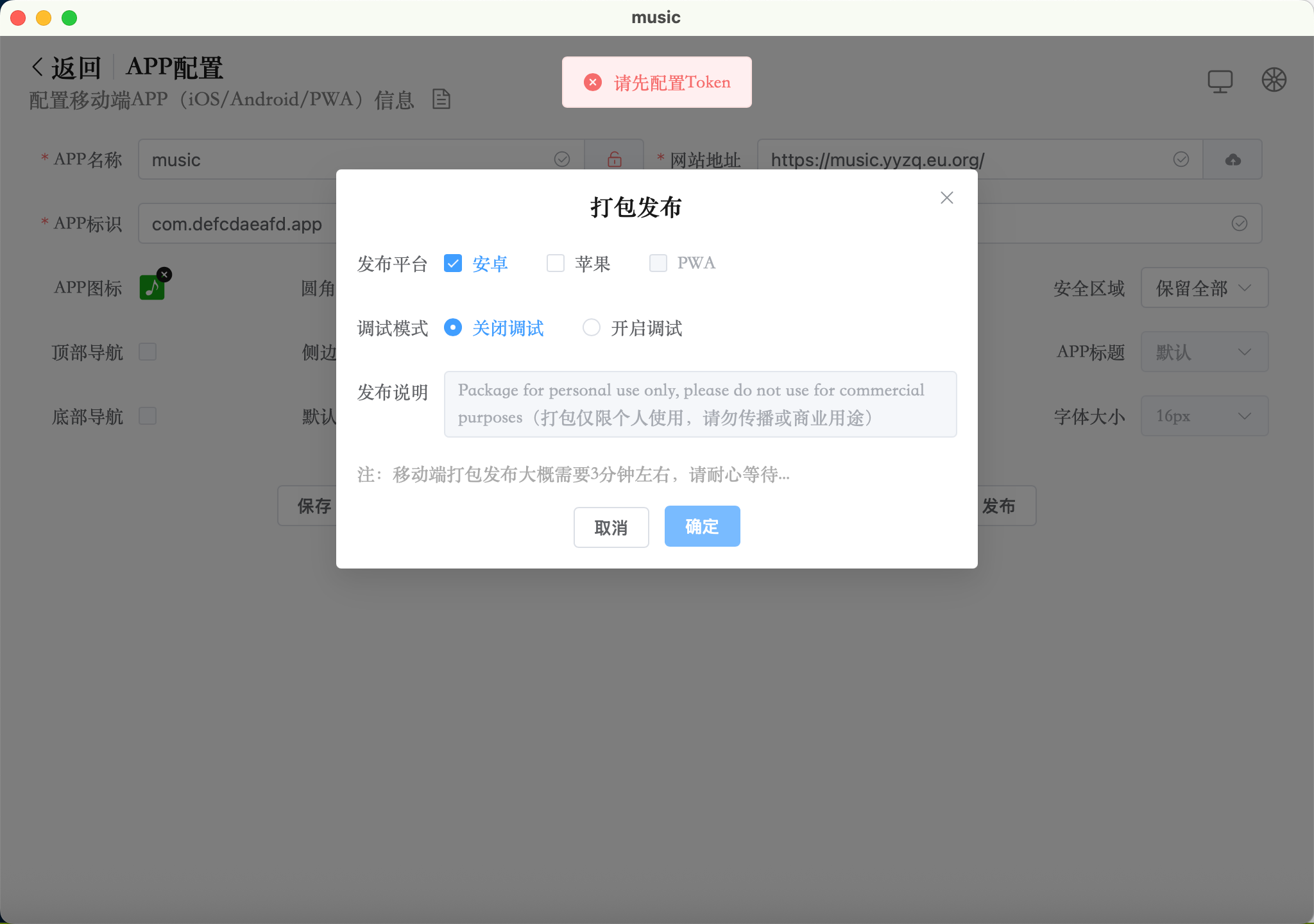Click the cloud upload icon beside 网站地址
Viewport: 1314px width, 924px height.
point(1233,160)
